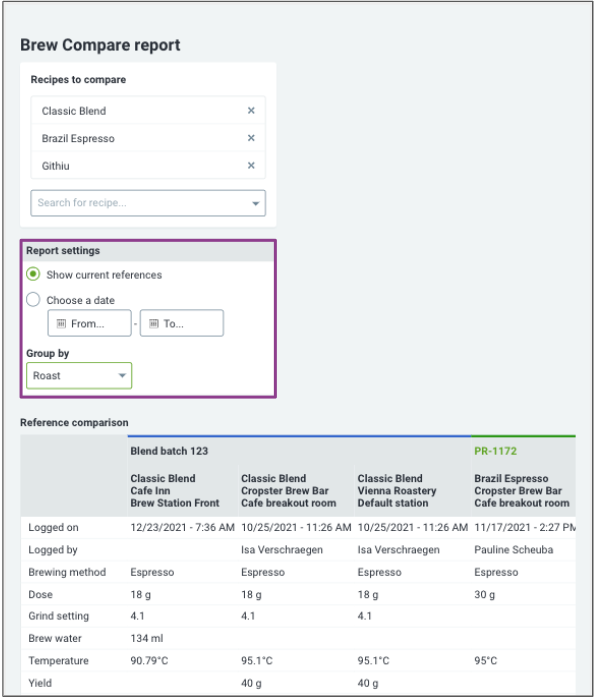This screenshot has width=595, height=699.
Task: Open the To date picker field
Action: coord(182,323)
